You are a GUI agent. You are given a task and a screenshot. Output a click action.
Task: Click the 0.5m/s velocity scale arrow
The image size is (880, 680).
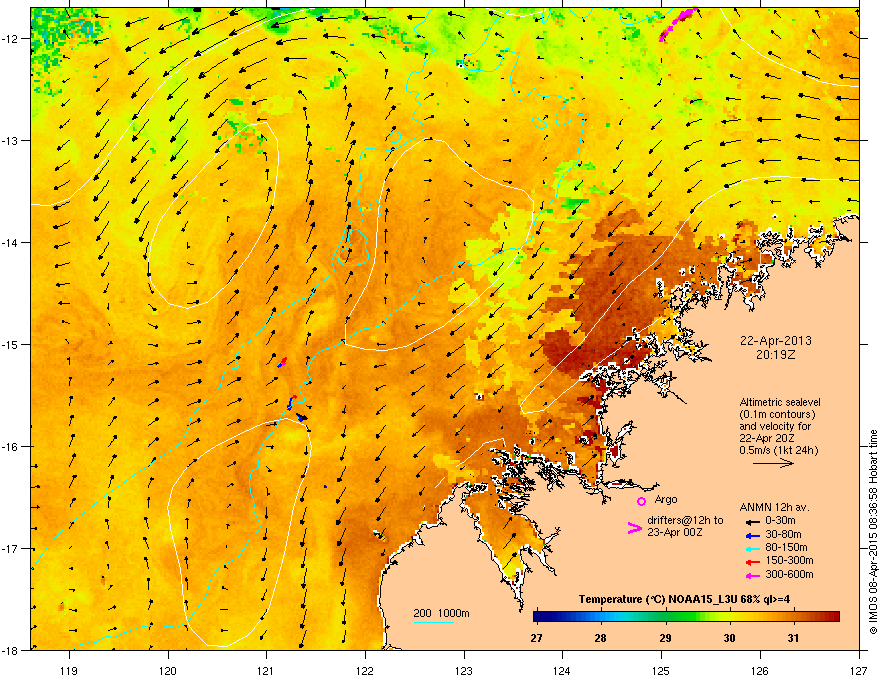click(773, 463)
